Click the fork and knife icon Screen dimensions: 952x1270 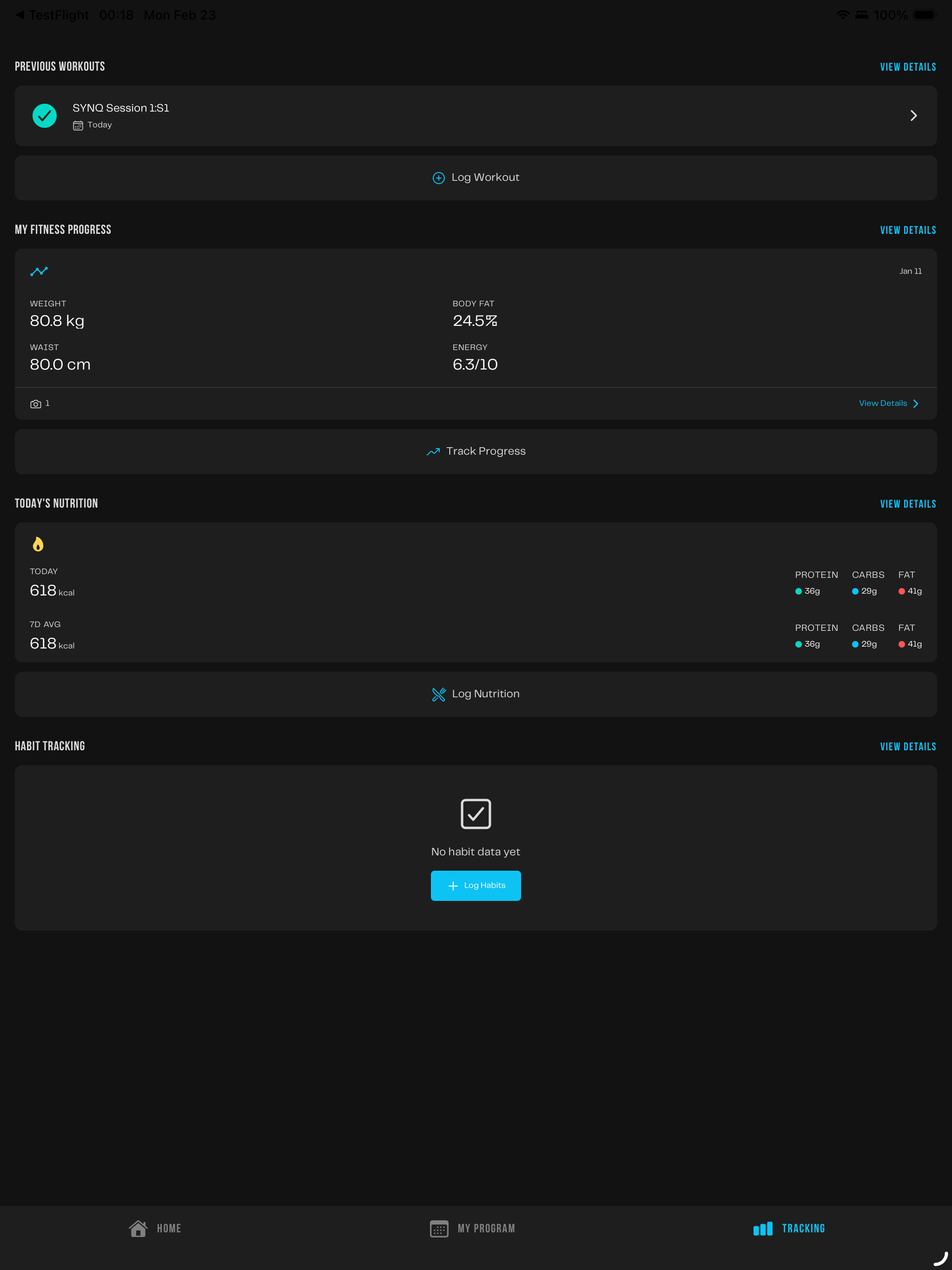point(439,695)
